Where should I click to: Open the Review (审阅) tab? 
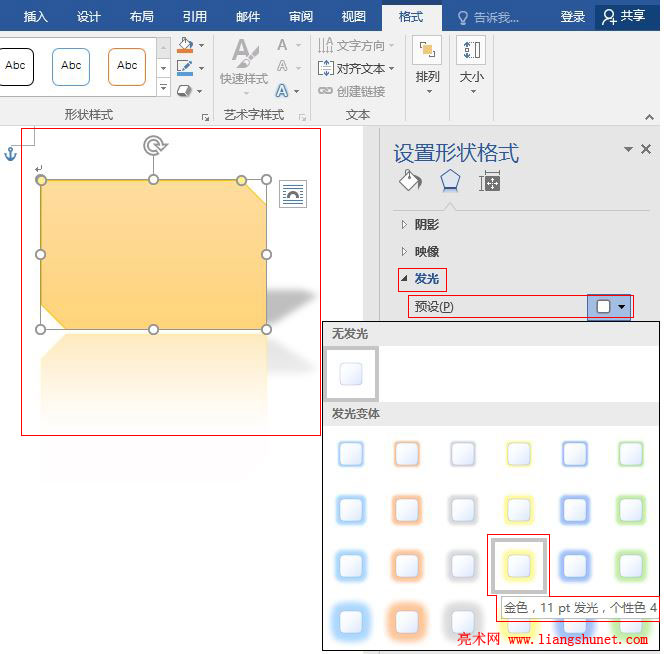[301, 17]
